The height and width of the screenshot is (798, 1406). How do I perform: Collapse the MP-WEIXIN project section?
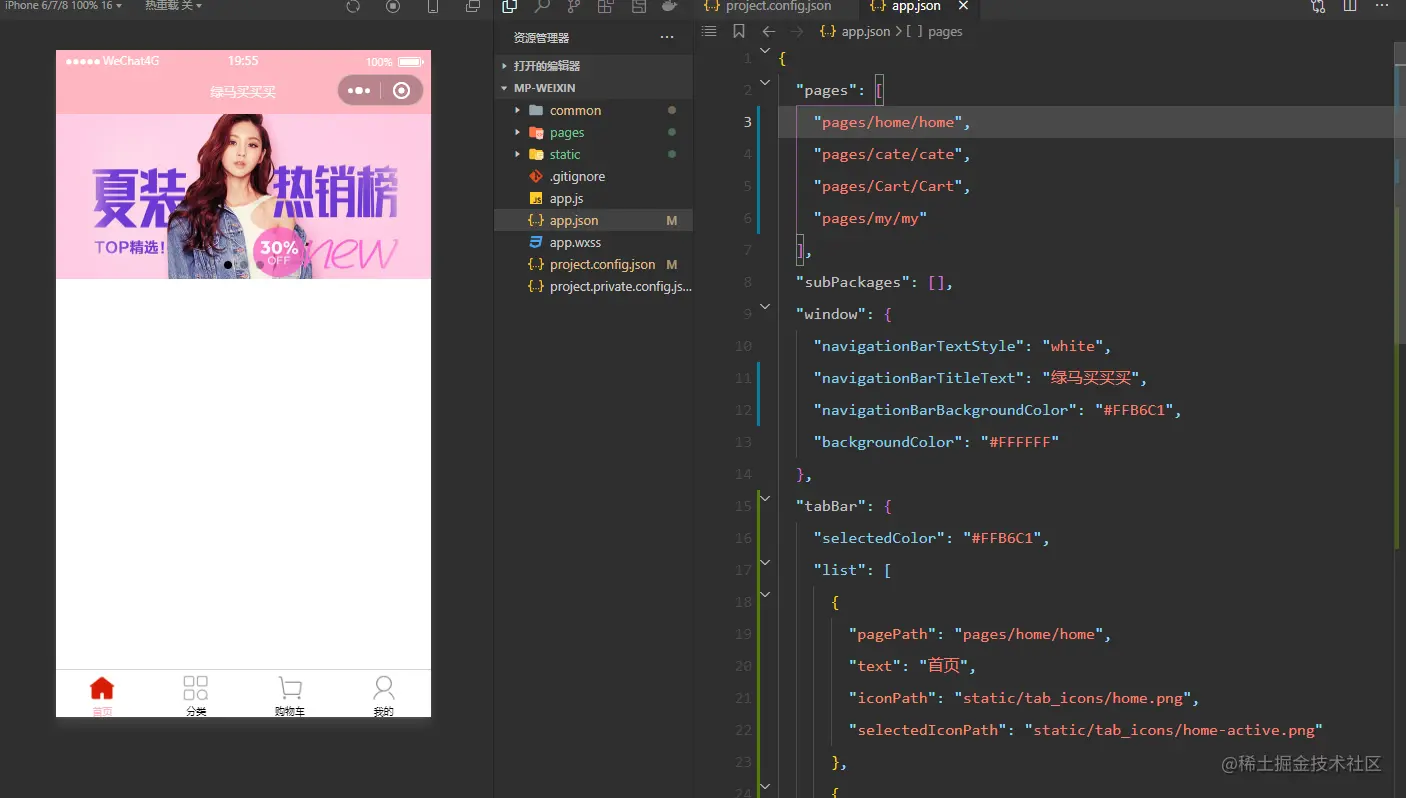tap(593, 88)
